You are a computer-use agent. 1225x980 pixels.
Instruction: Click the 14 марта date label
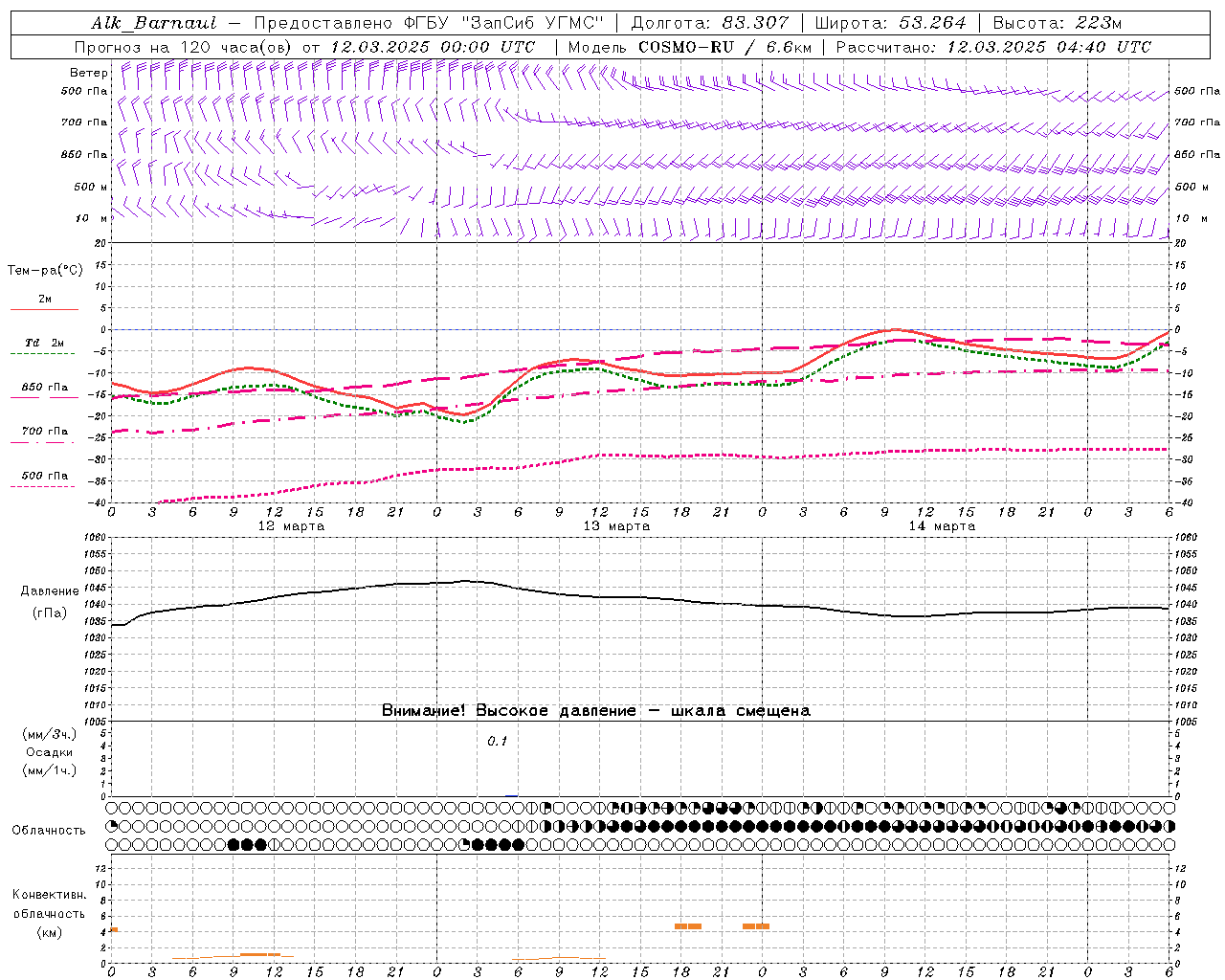point(943,526)
